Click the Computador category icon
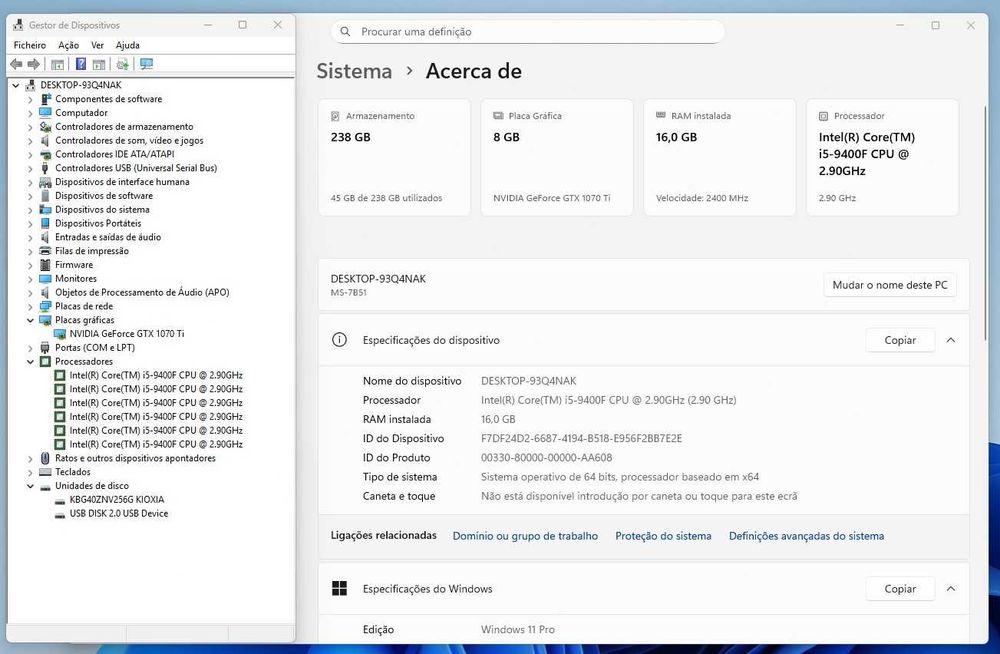 click(x=45, y=112)
